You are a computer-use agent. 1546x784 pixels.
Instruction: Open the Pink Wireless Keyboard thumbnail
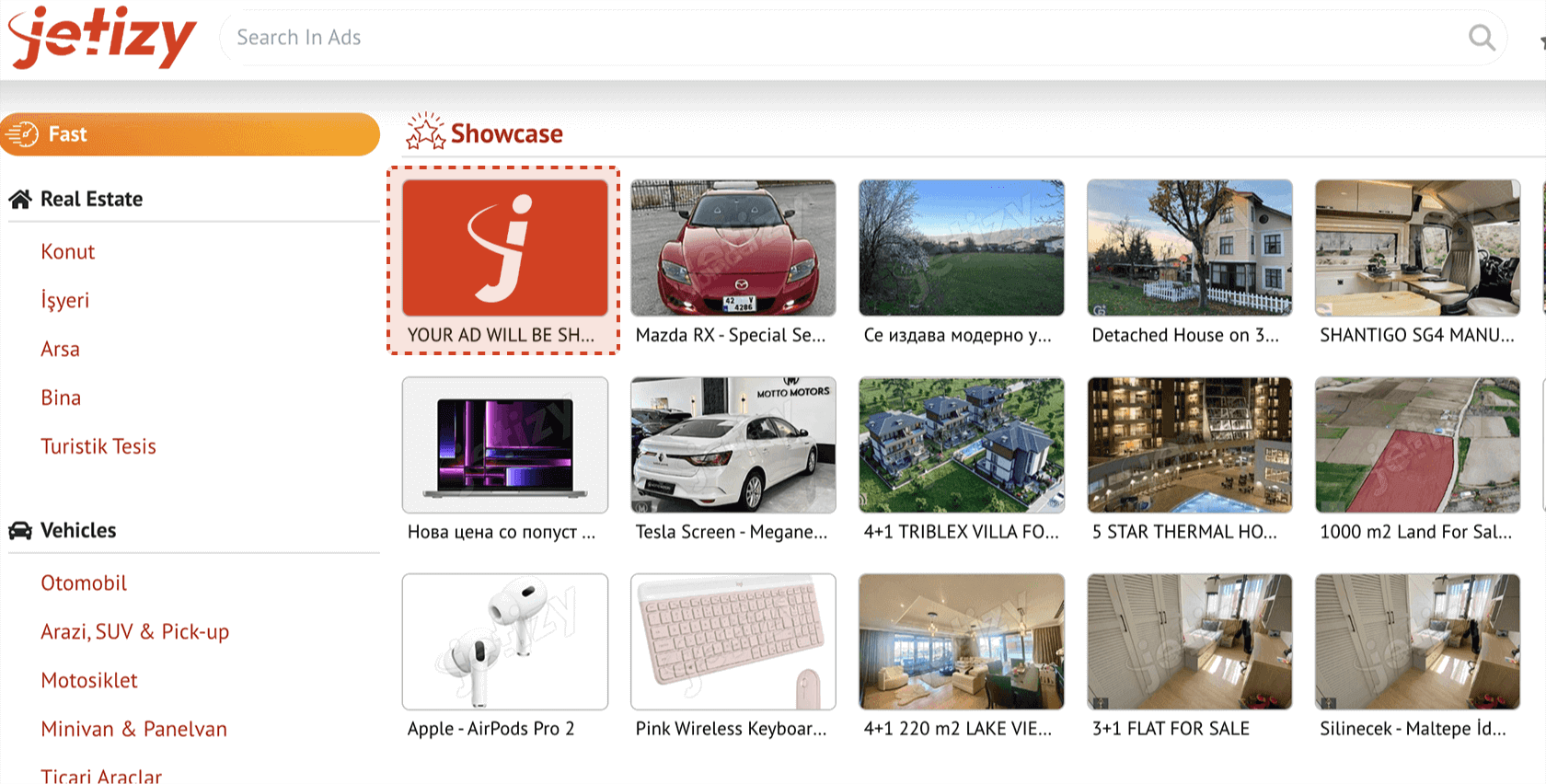pos(733,641)
